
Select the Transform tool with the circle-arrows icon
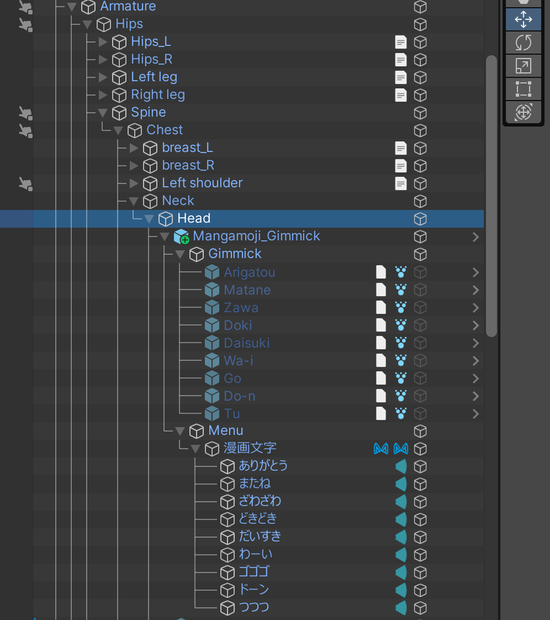point(523,112)
